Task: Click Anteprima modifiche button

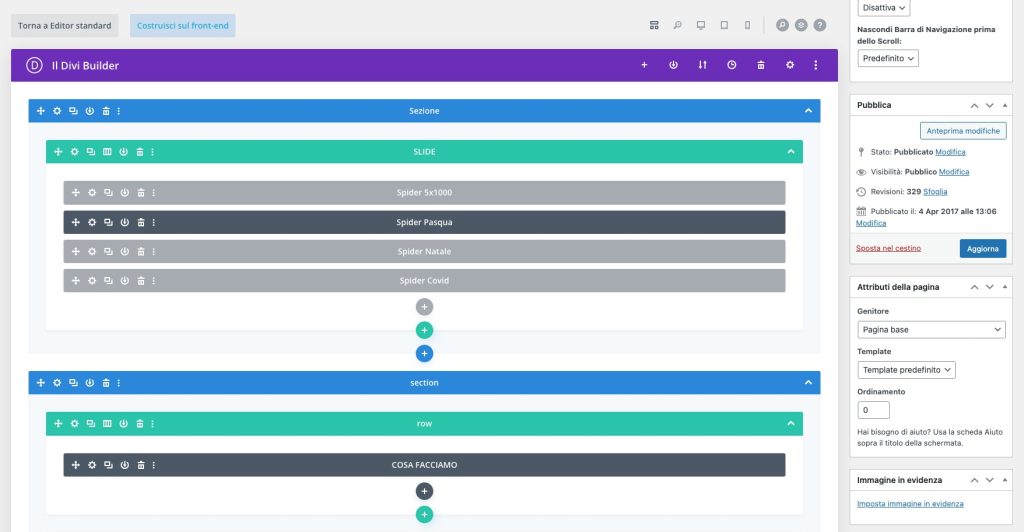Action: [963, 131]
